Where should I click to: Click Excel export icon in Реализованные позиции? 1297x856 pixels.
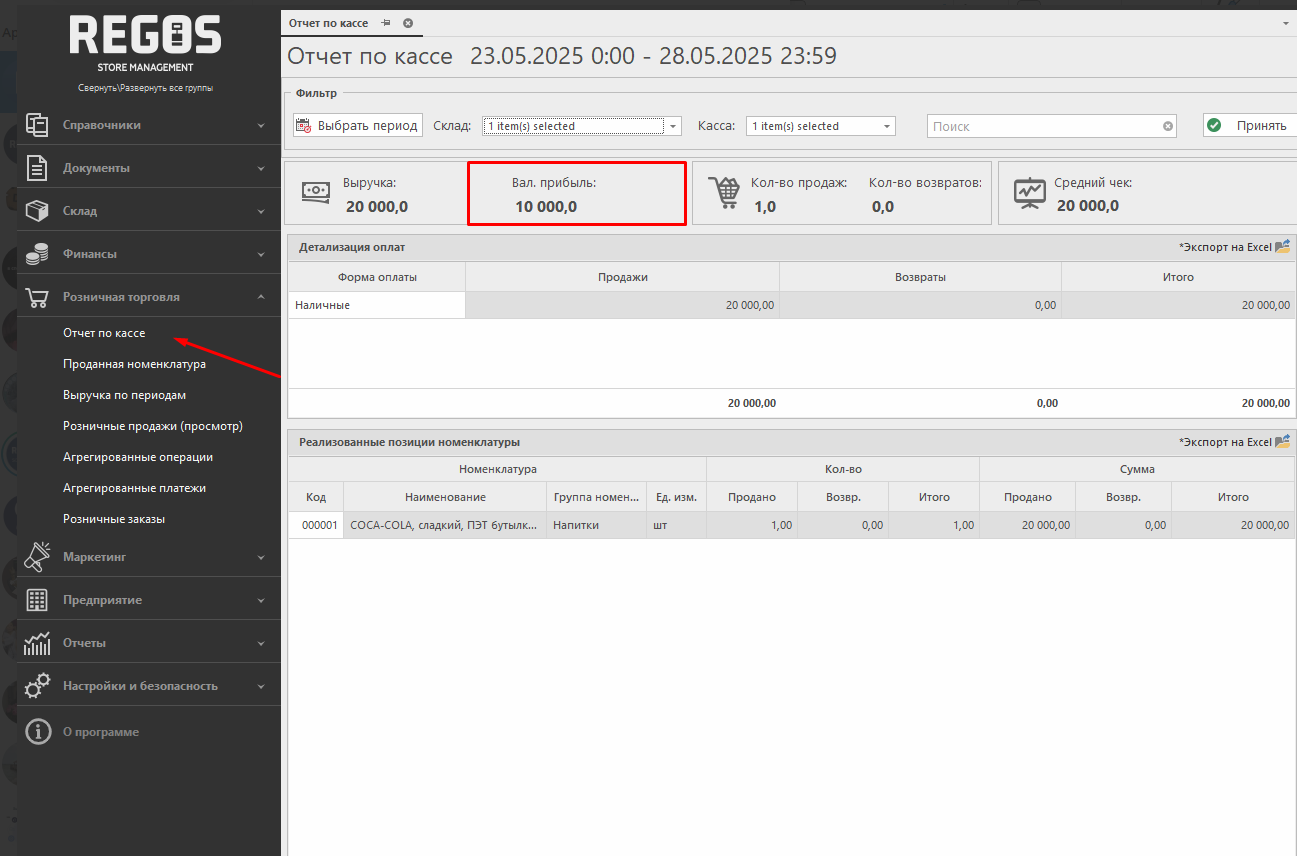point(1283,441)
